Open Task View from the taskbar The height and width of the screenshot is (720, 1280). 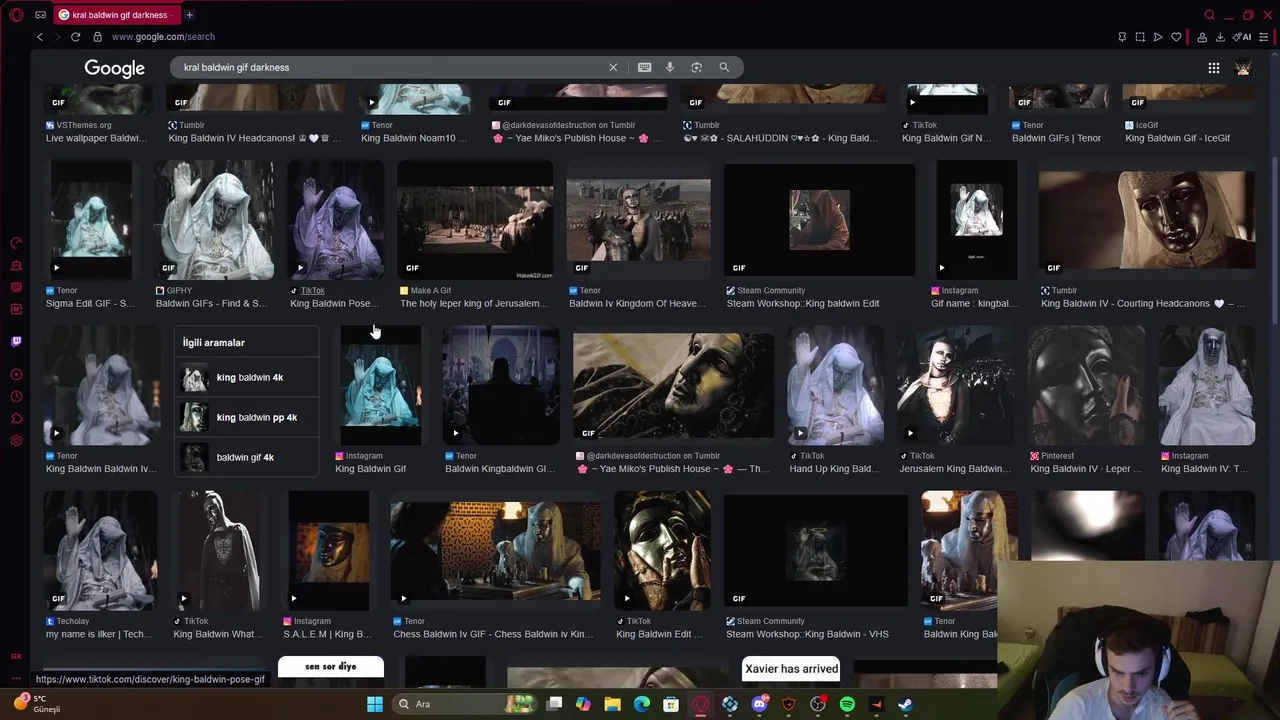pos(555,704)
